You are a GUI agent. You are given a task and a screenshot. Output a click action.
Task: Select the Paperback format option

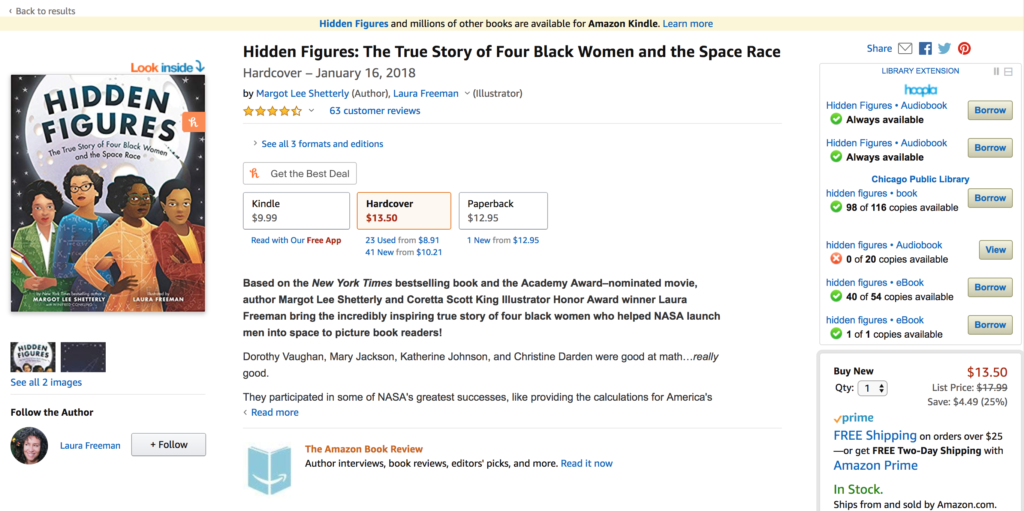503,210
